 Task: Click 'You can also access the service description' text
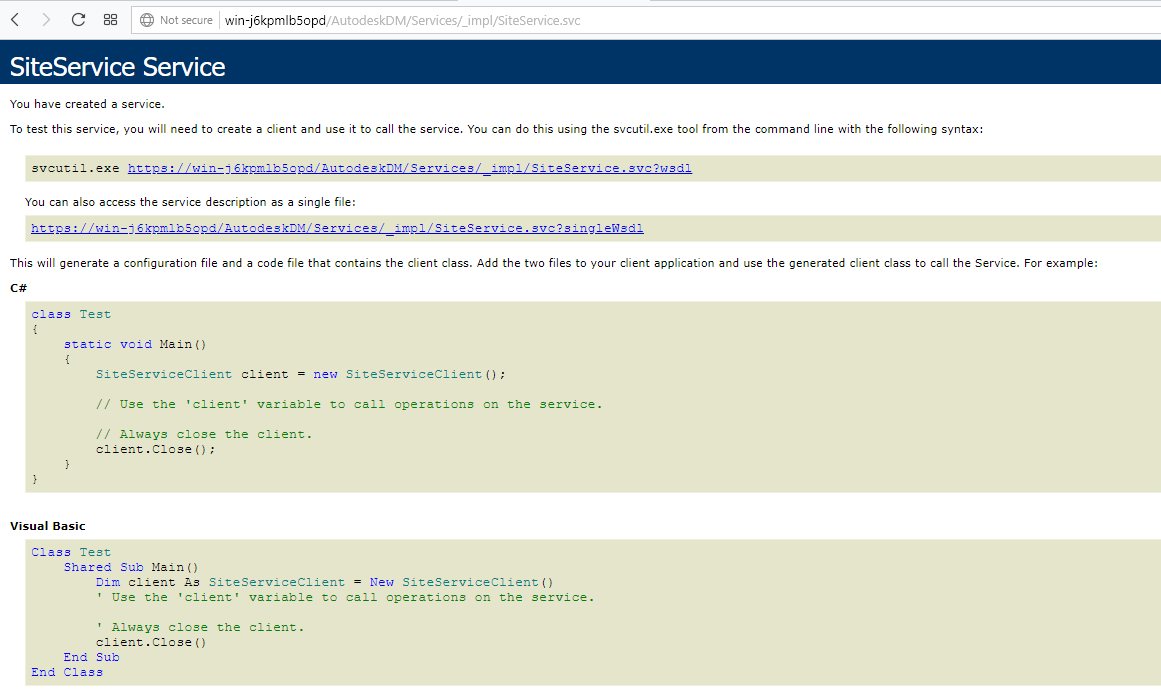(x=190, y=201)
